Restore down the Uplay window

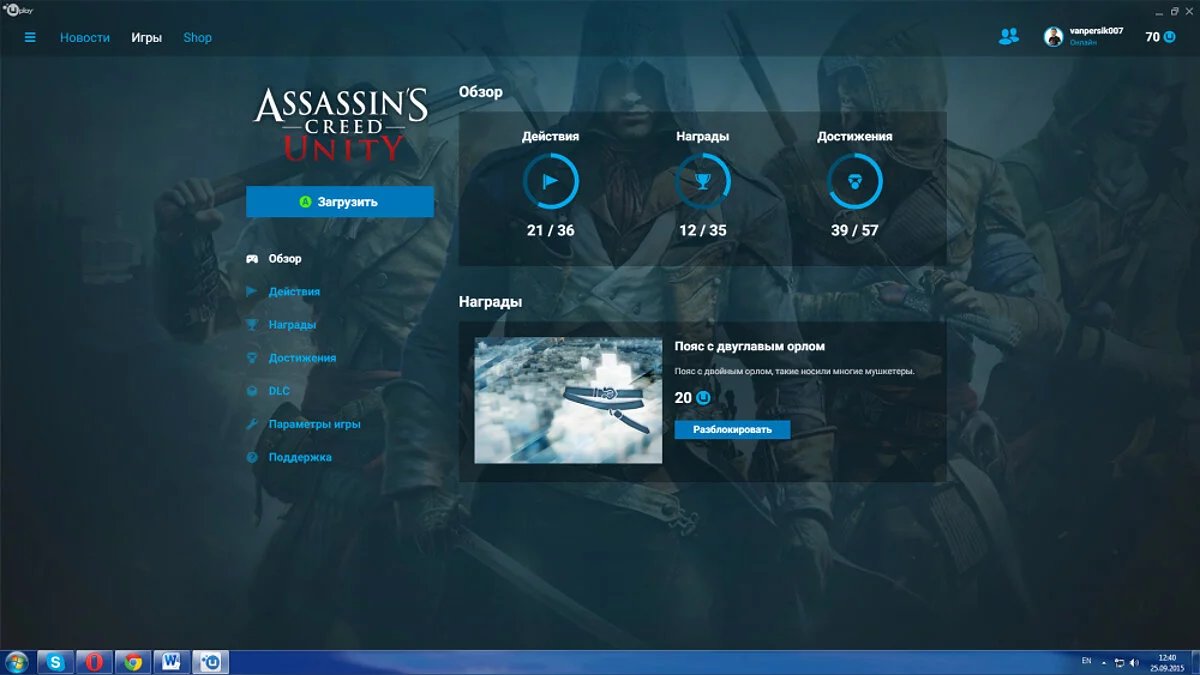[x=1174, y=10]
